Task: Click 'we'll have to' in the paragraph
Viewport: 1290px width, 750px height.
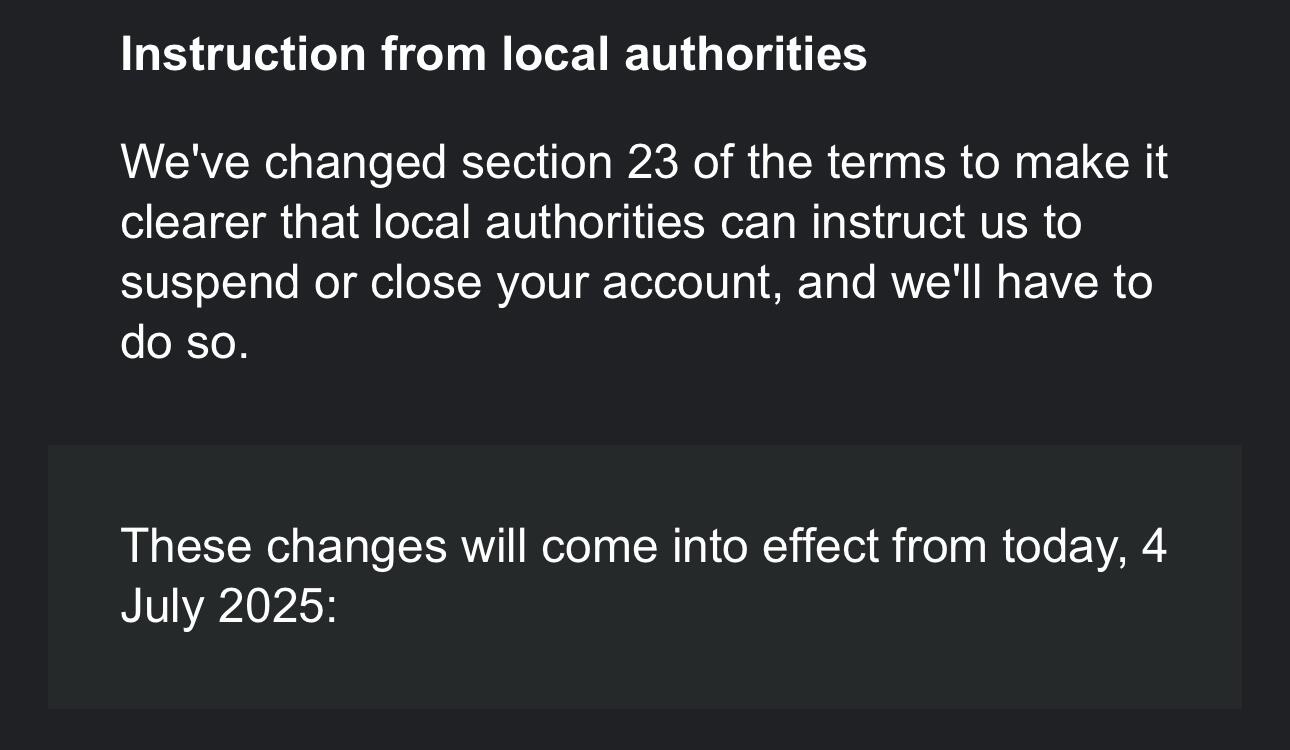Action: pyautogui.click(x=1021, y=283)
